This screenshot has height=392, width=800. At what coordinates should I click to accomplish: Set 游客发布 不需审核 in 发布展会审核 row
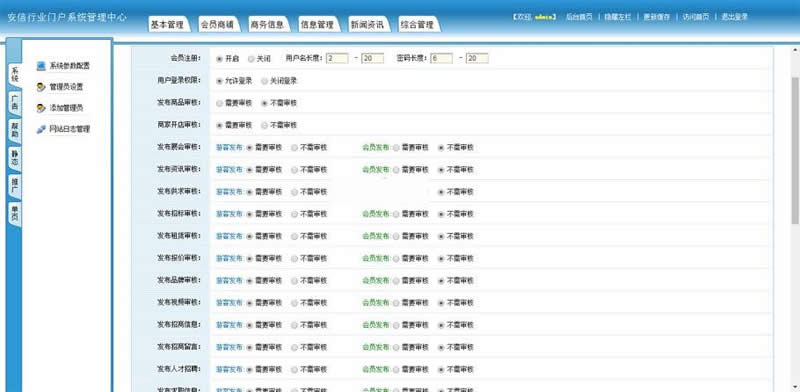click(x=294, y=148)
